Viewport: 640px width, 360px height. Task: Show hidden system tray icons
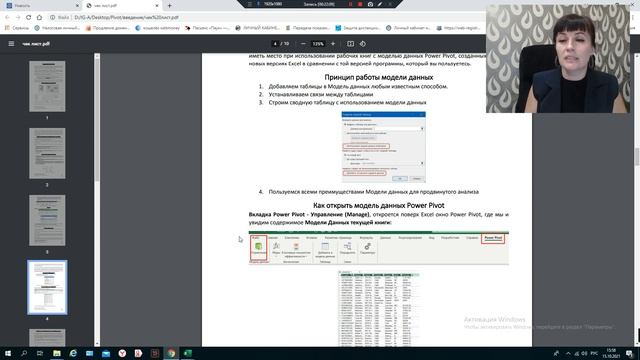[568, 353]
